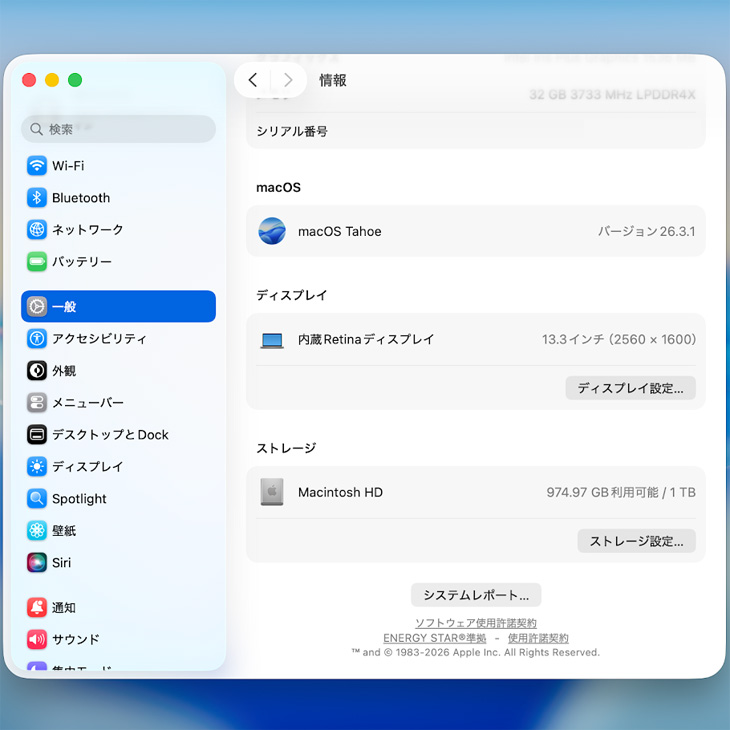Select 壁紙 wallpaper settings

tap(63, 531)
